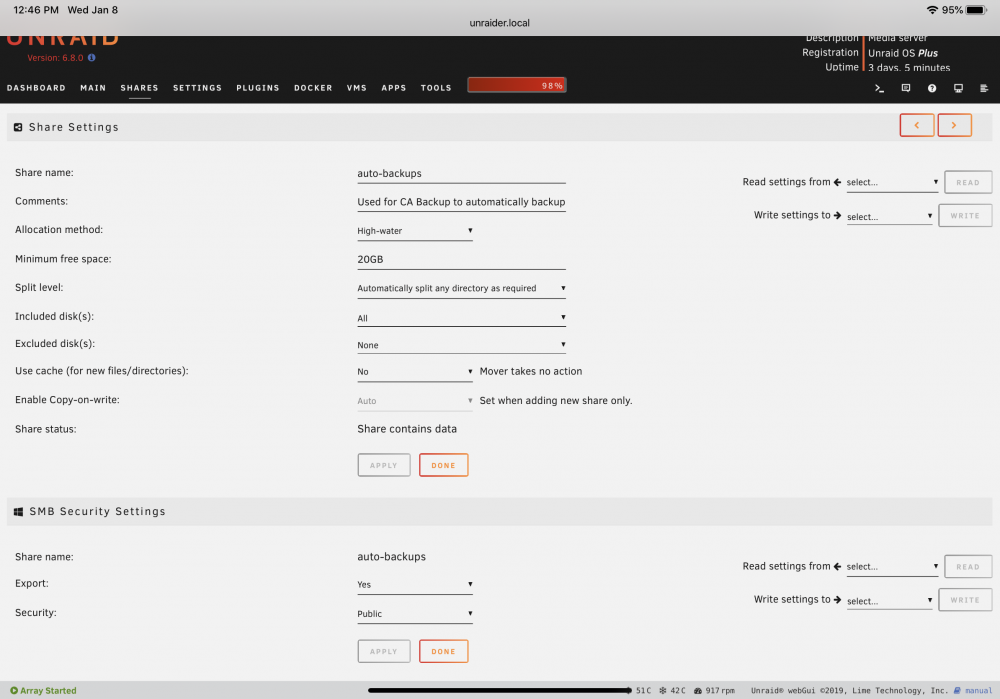Open the manual link in footer

point(978,690)
